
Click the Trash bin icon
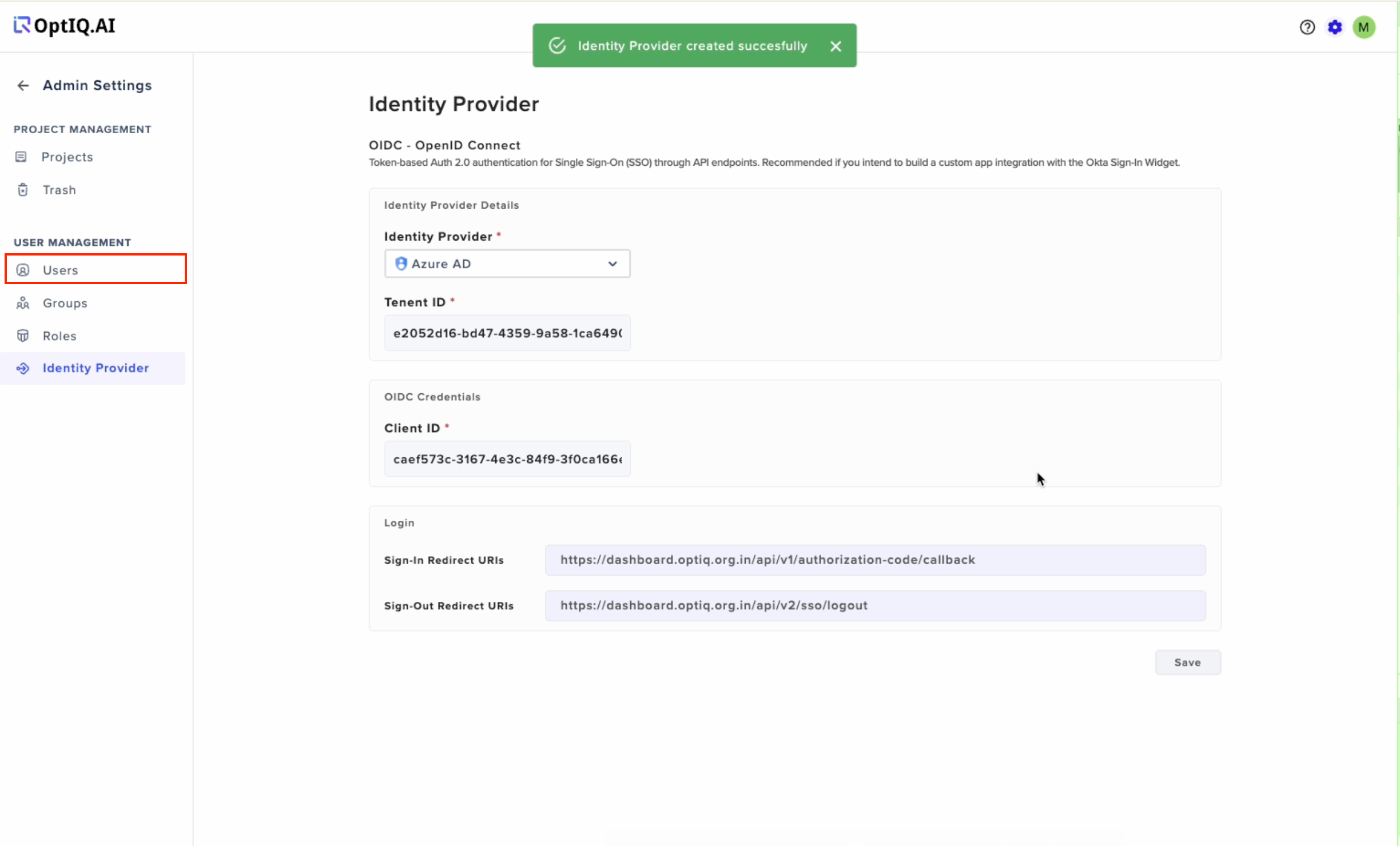(23, 190)
